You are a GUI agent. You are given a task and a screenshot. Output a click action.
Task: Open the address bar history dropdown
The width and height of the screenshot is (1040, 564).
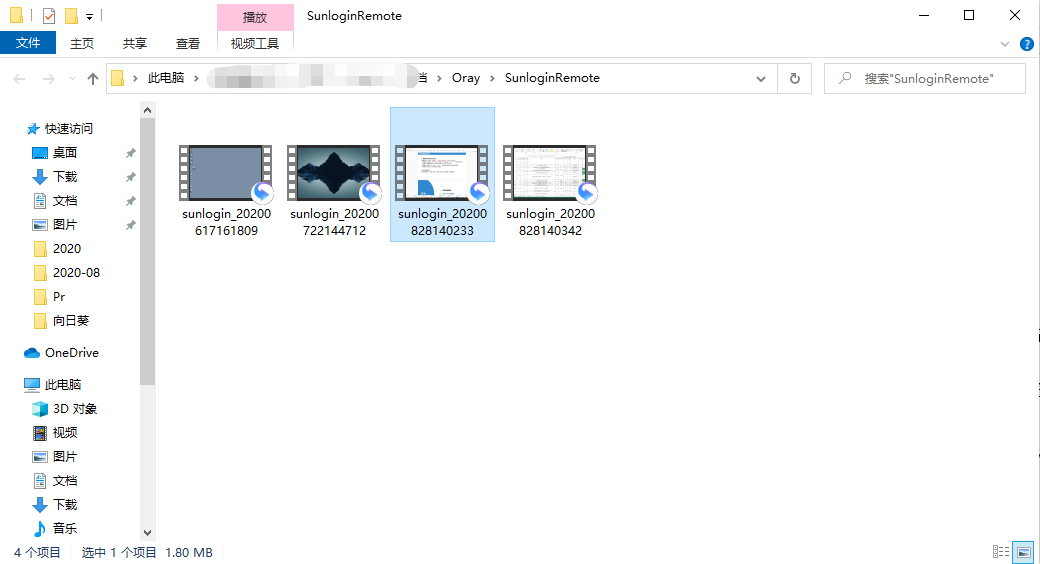point(761,79)
